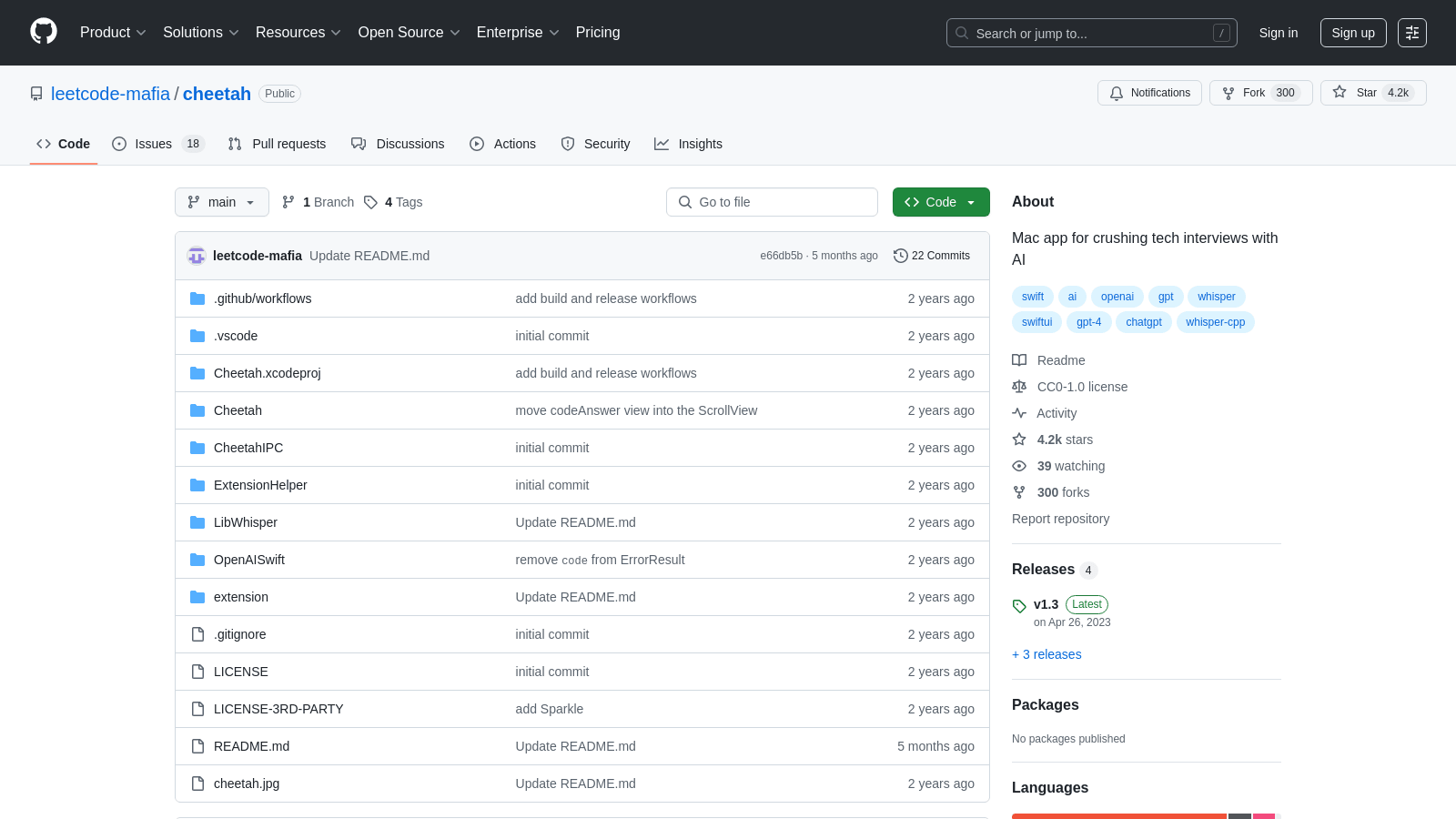
Task: Open commit message 'add Sparkle'
Action: (549, 709)
